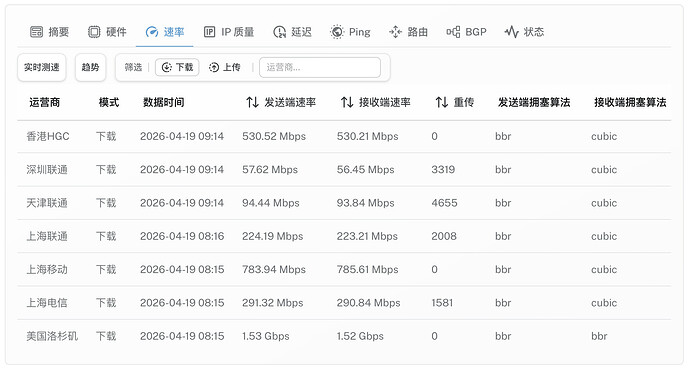Go to the 路由 routing tab

click(x=408, y=32)
